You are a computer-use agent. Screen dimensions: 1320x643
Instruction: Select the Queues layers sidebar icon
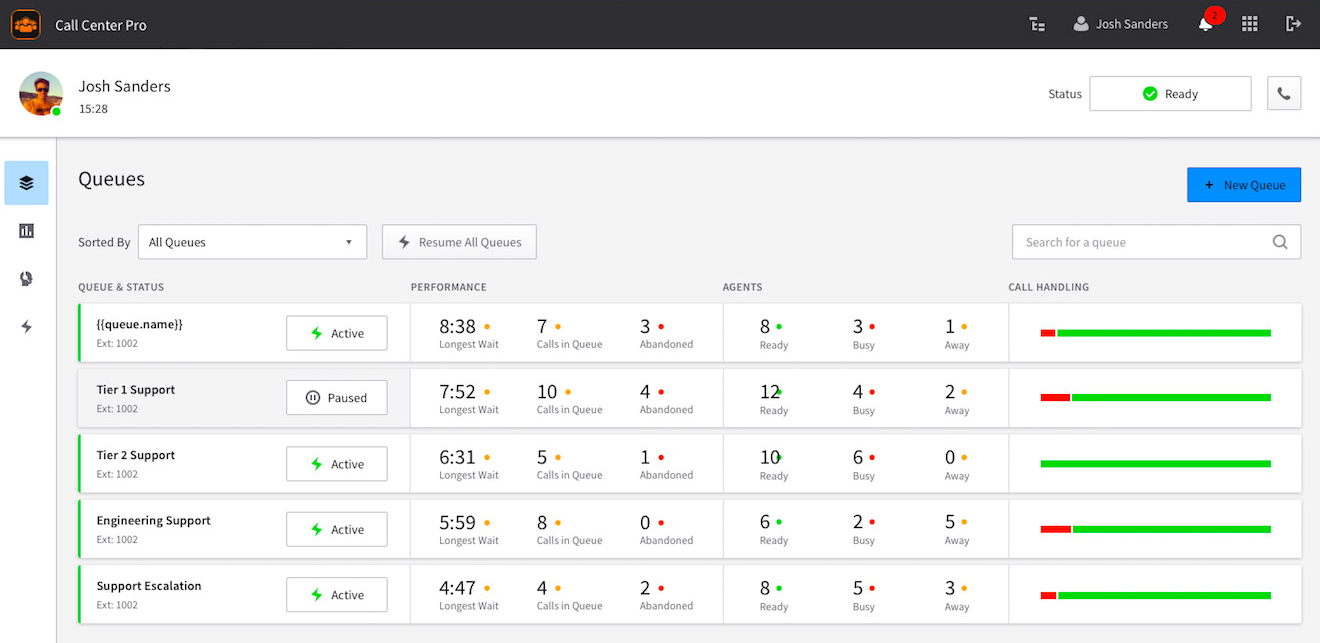click(x=26, y=183)
